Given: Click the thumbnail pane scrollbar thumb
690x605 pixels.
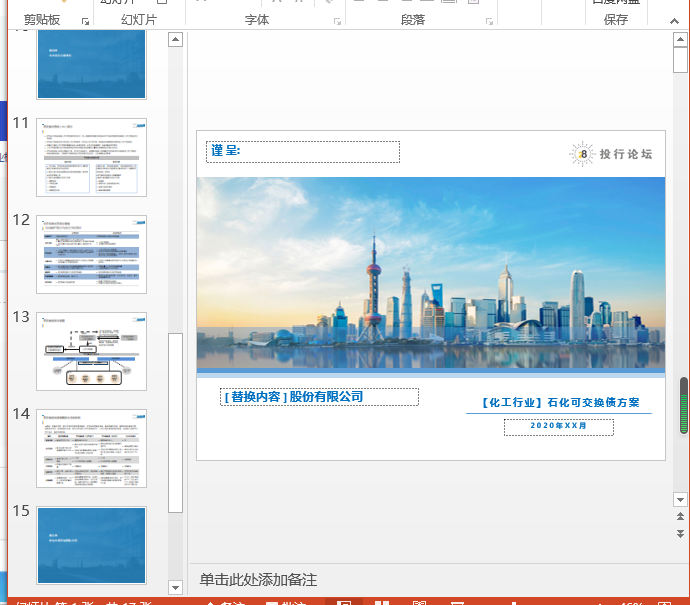Looking at the screenshot, I should click(x=176, y=423).
